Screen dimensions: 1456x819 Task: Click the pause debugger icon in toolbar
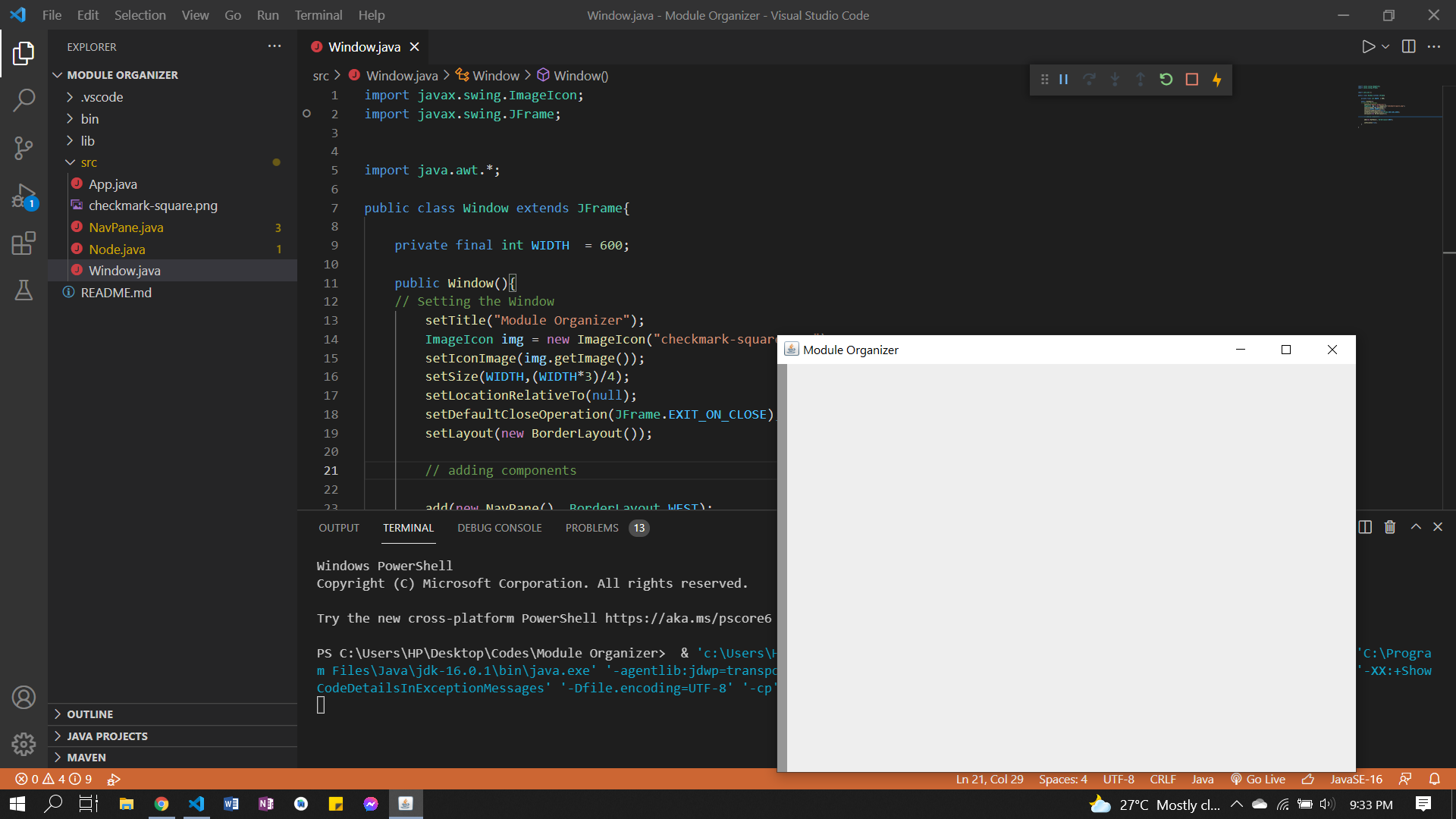[x=1064, y=79]
